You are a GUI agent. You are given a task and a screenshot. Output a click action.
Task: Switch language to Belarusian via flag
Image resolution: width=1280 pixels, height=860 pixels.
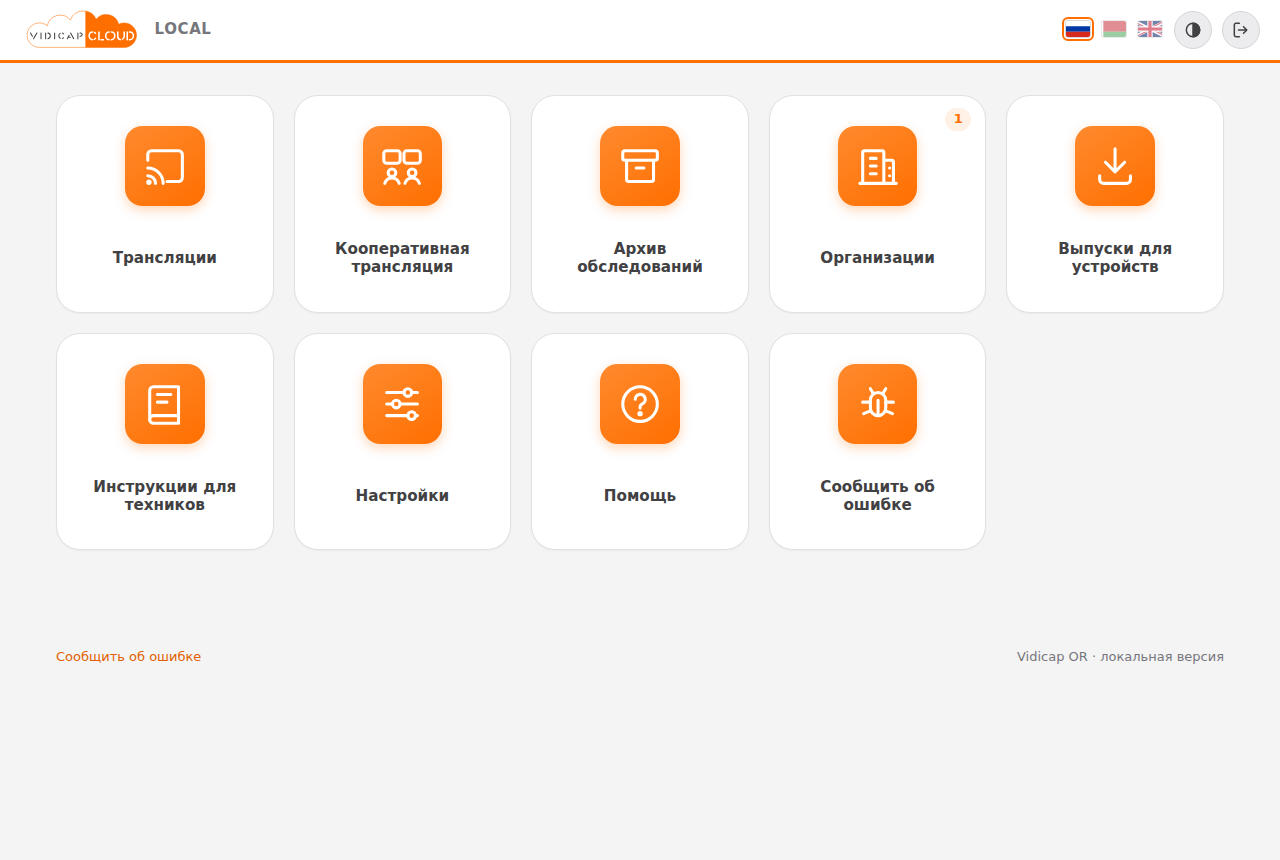(x=1114, y=29)
